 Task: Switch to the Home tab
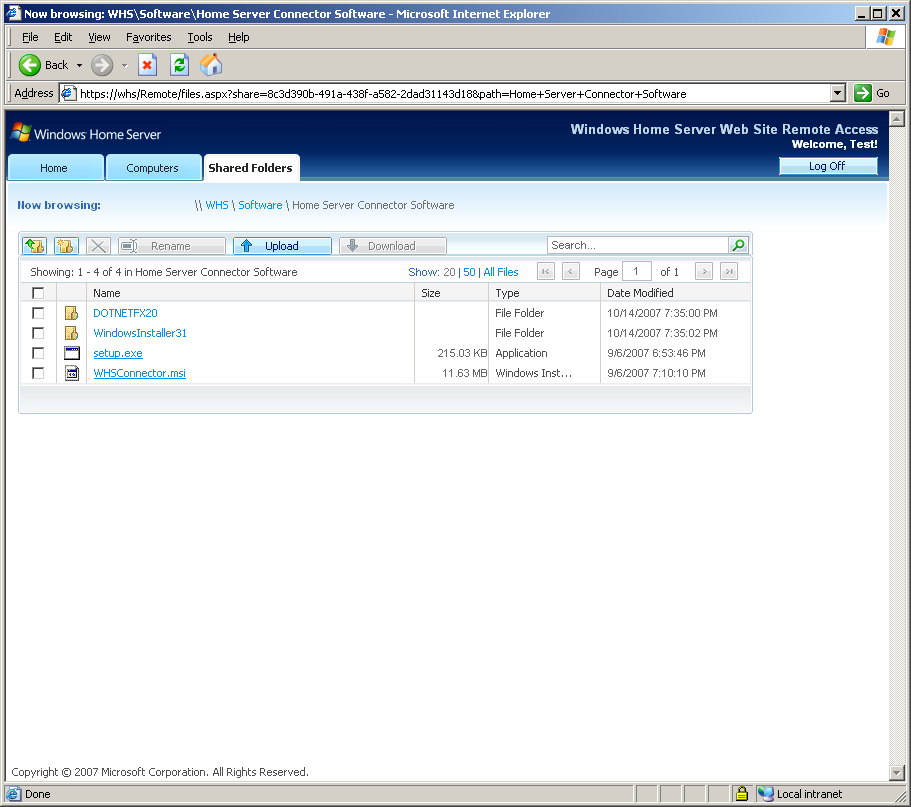coord(56,168)
